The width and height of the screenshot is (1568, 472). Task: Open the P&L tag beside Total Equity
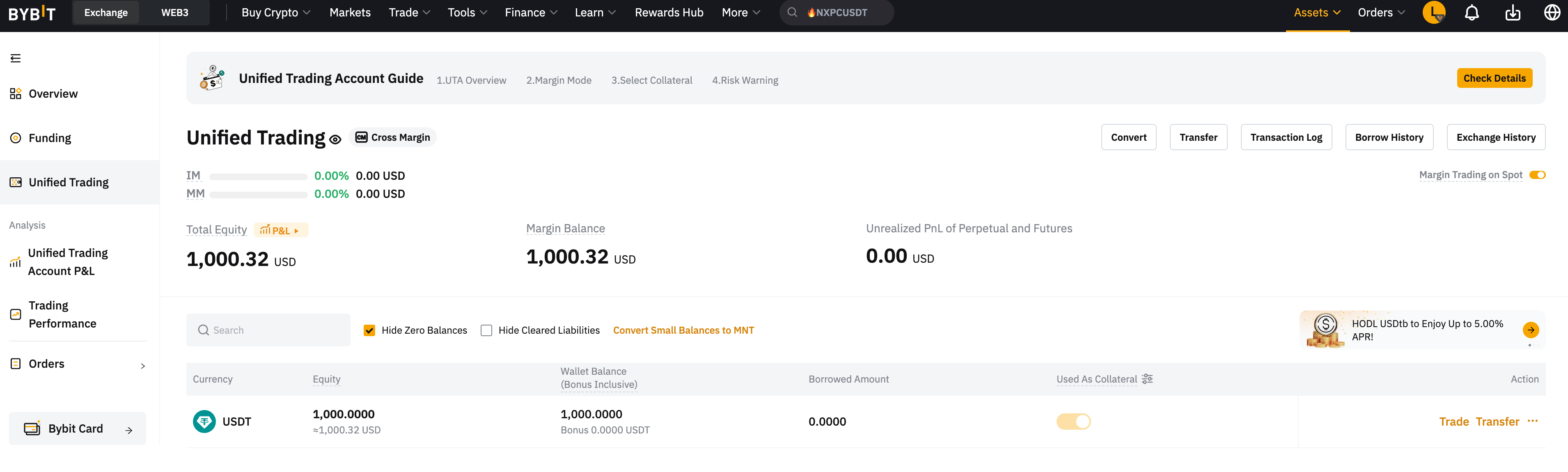click(281, 231)
